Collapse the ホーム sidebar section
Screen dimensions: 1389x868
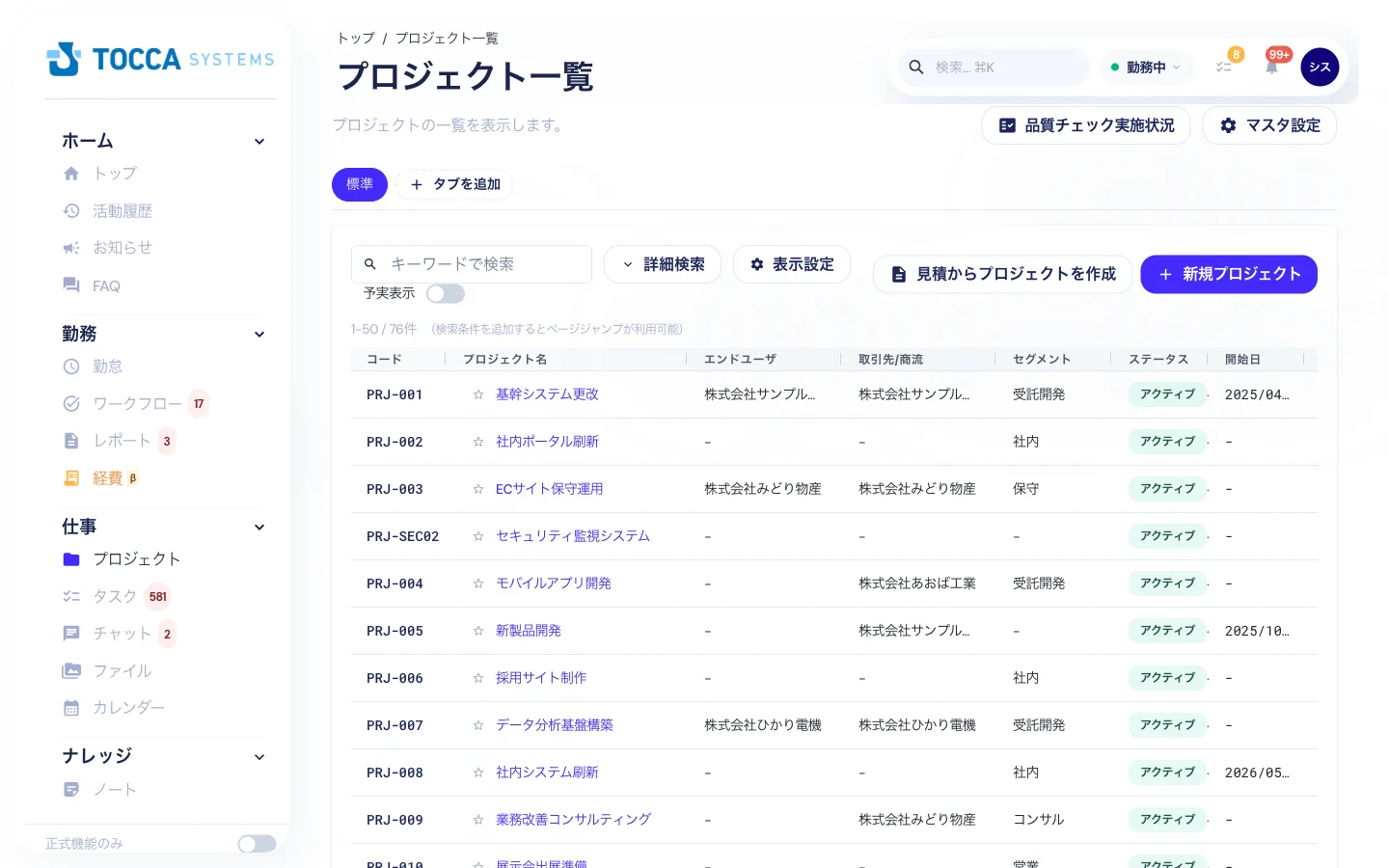tap(259, 142)
